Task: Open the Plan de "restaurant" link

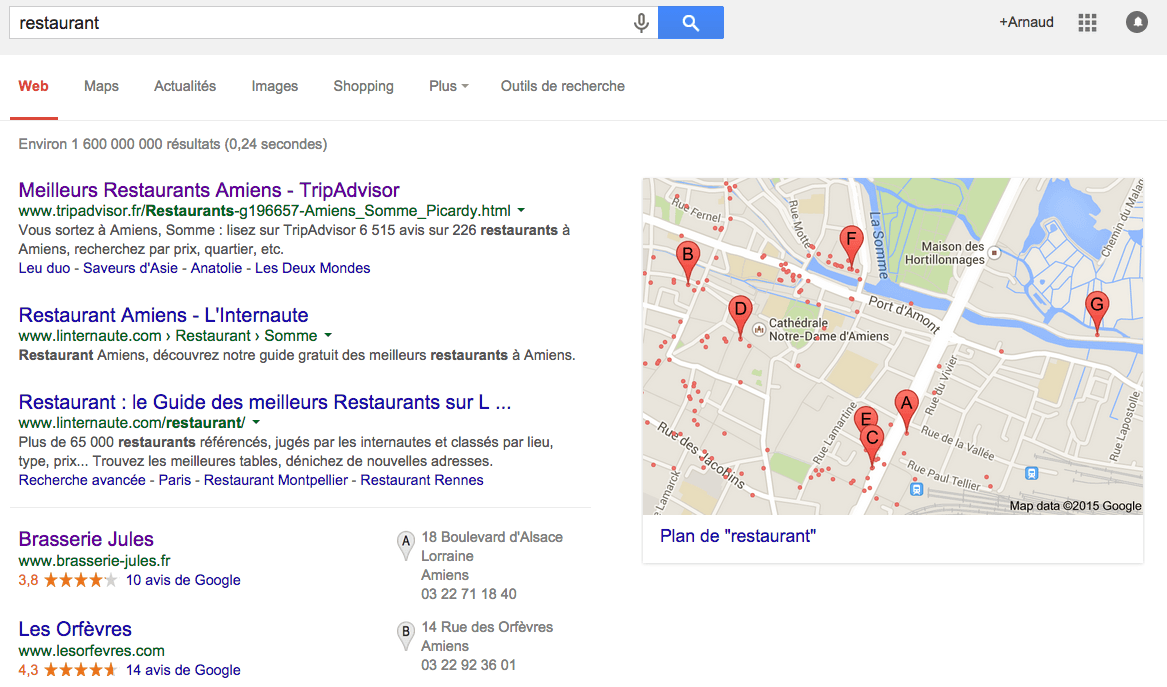Action: pyautogui.click(x=738, y=536)
